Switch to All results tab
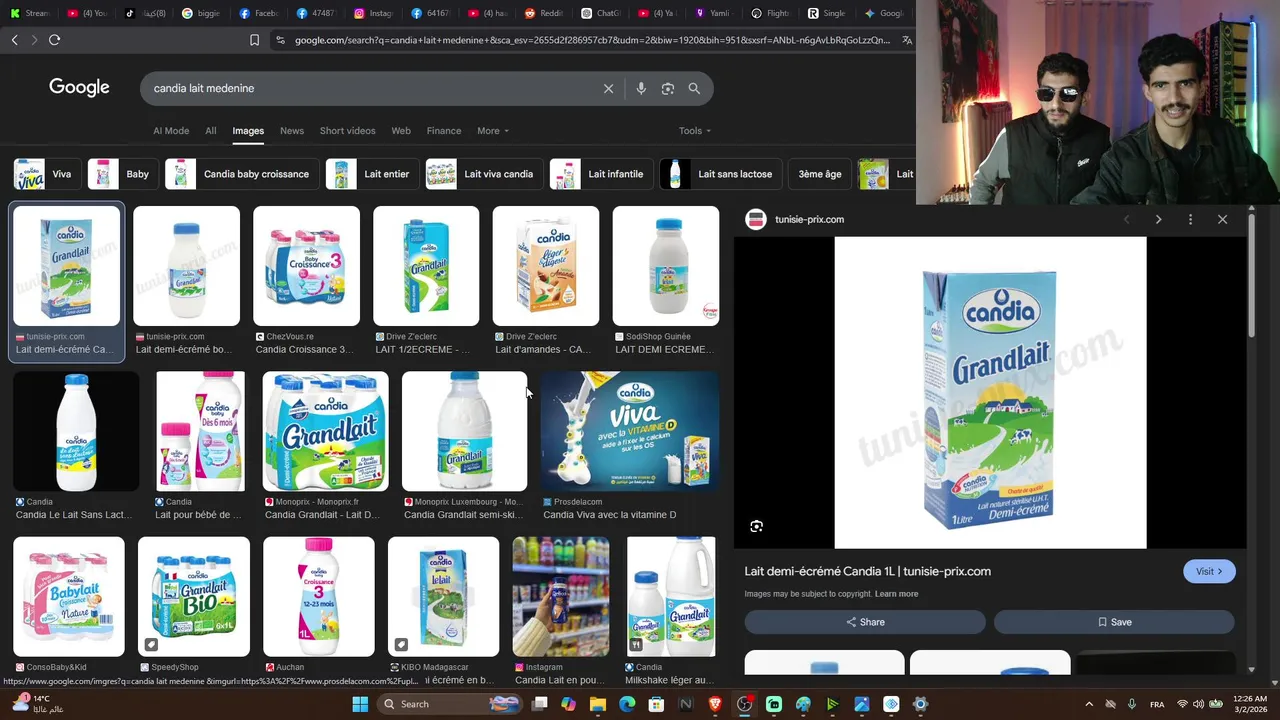Viewport: 1280px width, 720px height. point(210,131)
